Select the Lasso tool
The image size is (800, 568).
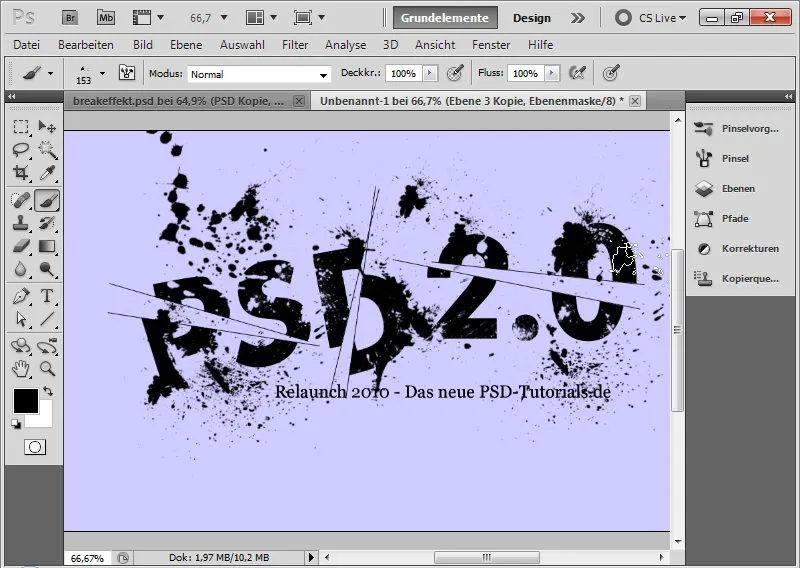[21, 150]
